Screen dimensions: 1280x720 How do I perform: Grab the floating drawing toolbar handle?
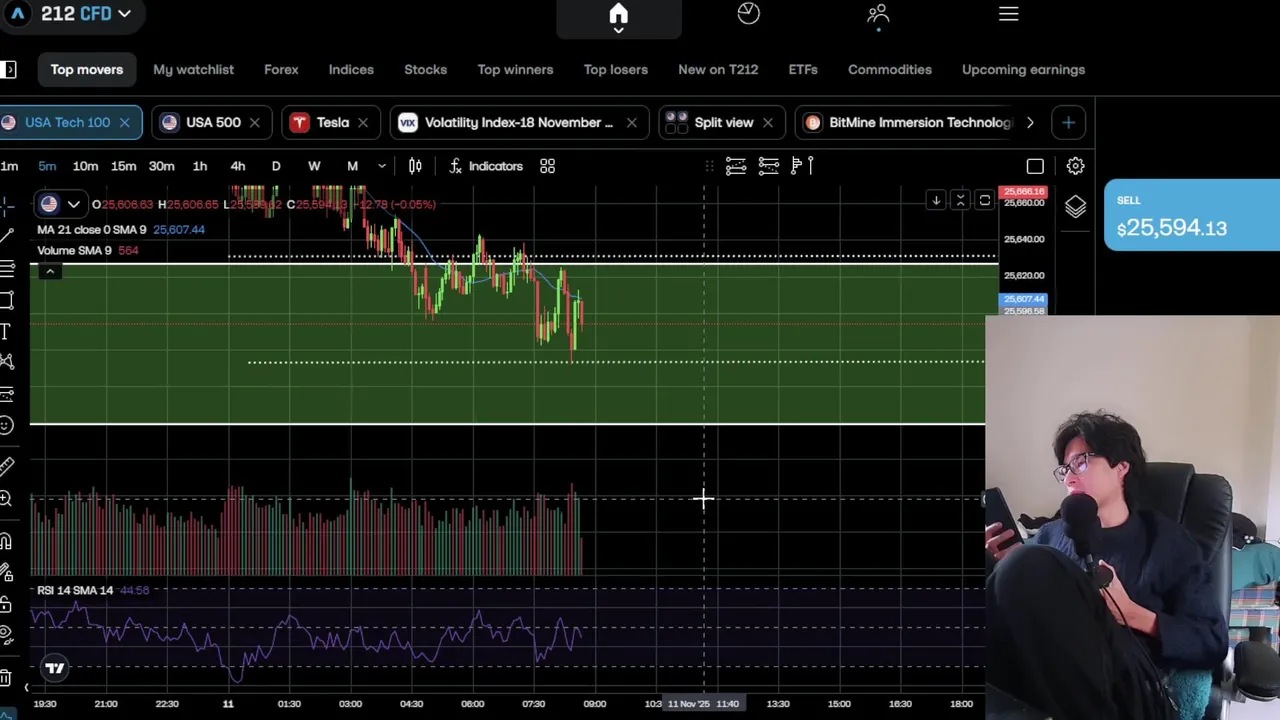tap(709, 166)
